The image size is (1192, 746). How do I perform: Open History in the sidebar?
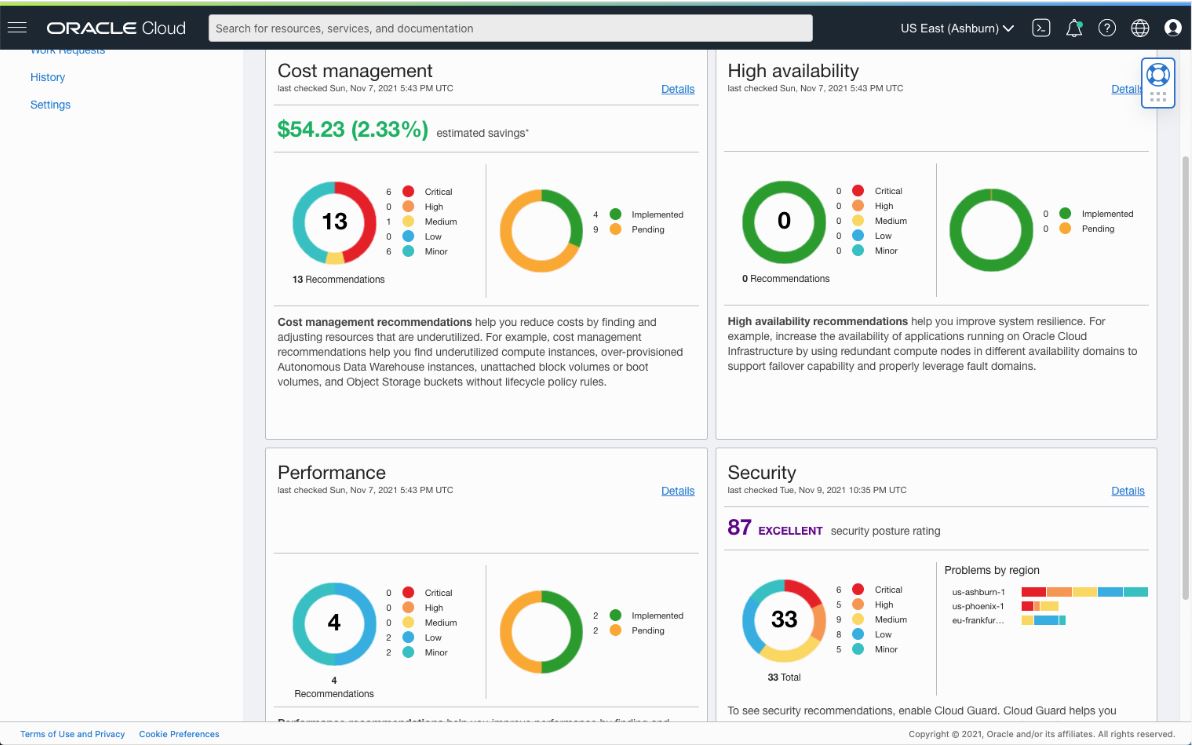47,77
